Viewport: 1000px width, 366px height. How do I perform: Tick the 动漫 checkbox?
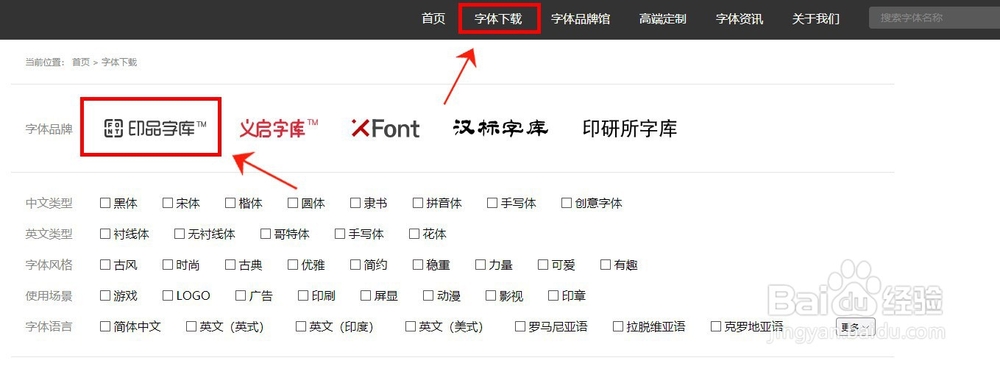[427, 295]
